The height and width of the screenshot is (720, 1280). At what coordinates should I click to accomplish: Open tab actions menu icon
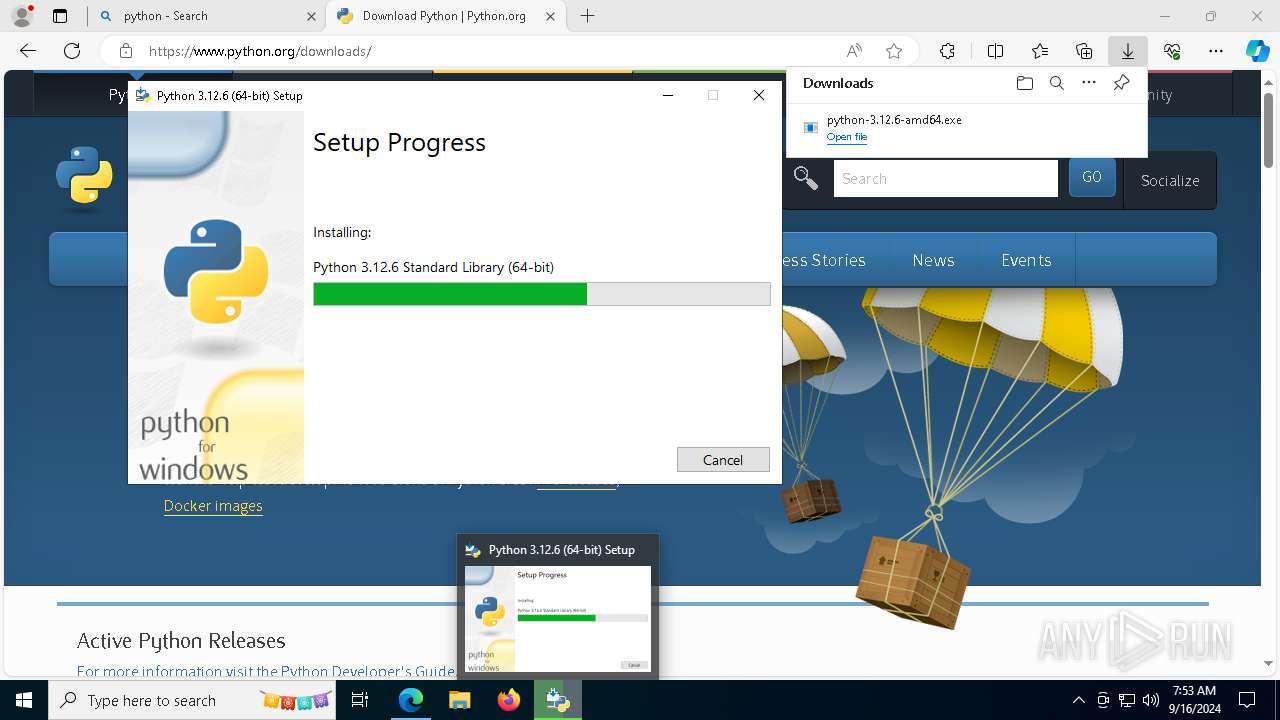pyautogui.click(x=60, y=16)
